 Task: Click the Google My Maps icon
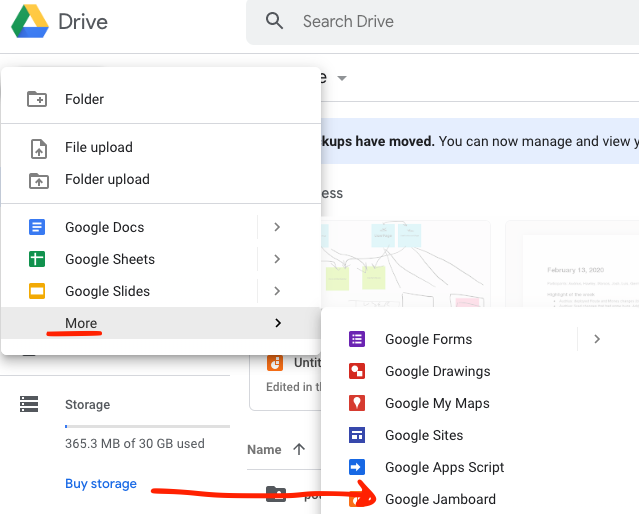click(357, 403)
